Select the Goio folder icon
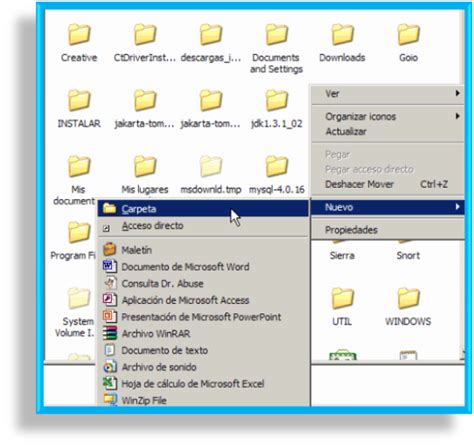The width and height of the screenshot is (474, 447). click(x=408, y=34)
